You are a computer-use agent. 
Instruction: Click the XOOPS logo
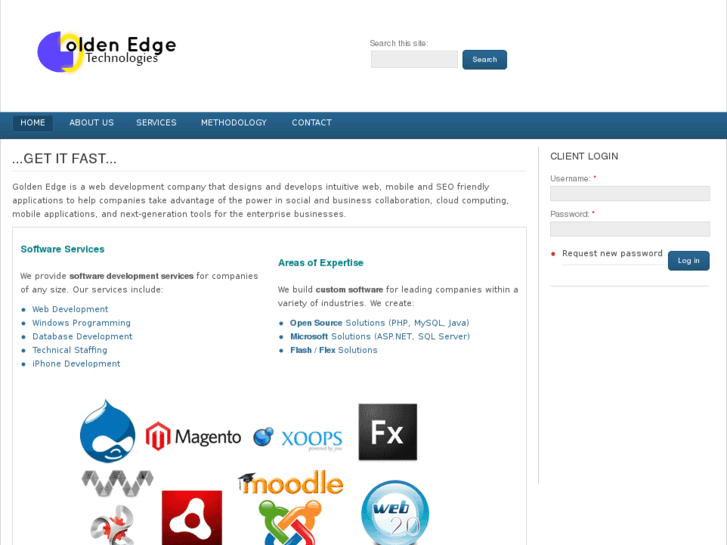click(x=298, y=438)
